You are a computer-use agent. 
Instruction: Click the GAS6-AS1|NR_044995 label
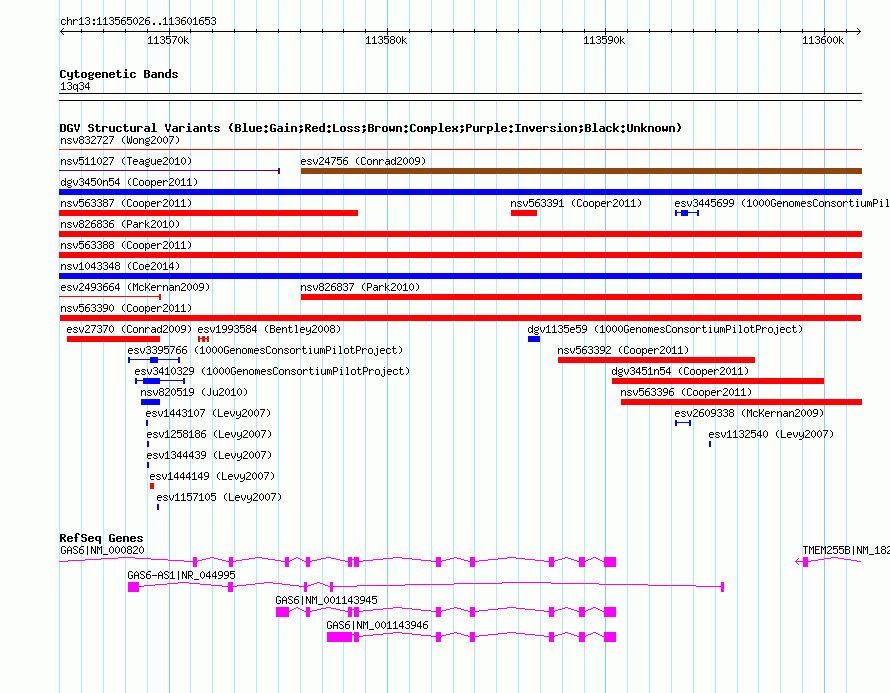(182, 575)
